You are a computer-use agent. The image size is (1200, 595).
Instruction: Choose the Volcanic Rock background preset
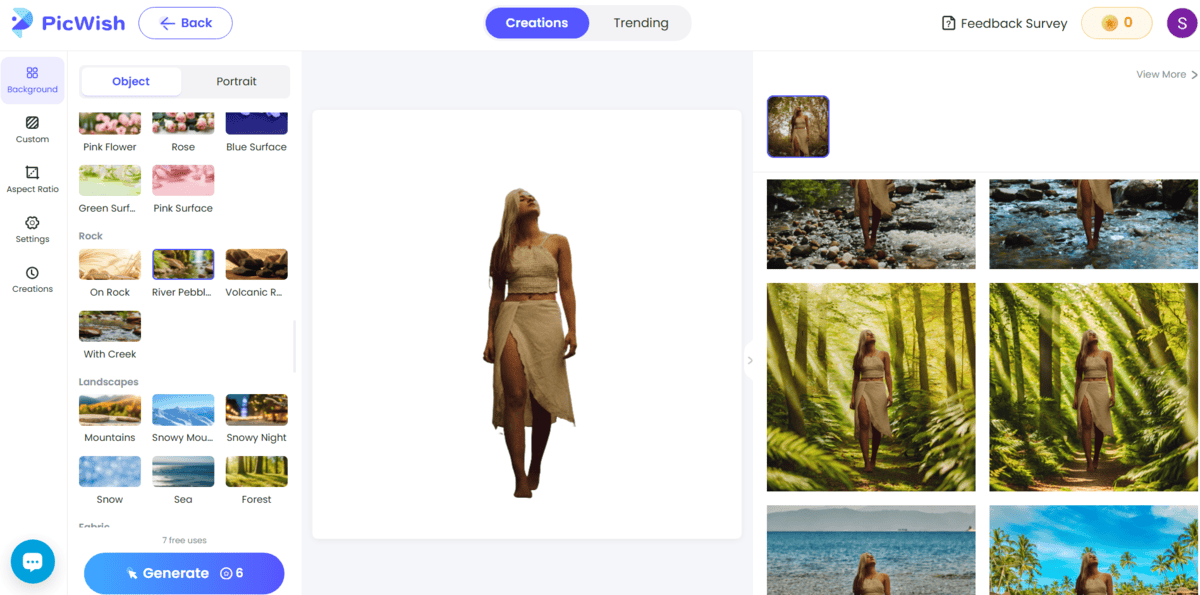pyautogui.click(x=256, y=265)
